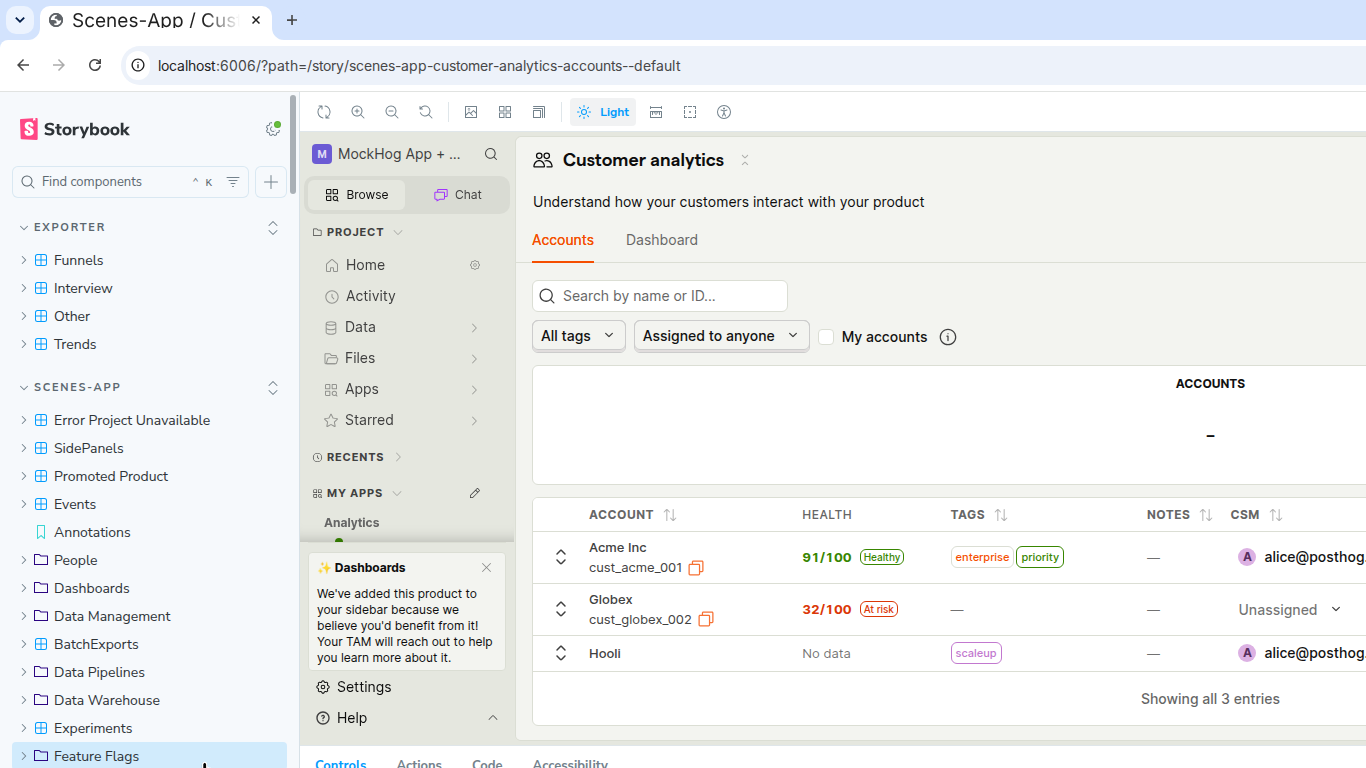Toggle the grid background icon
Image resolution: width=1366 pixels, height=768 pixels.
505,112
